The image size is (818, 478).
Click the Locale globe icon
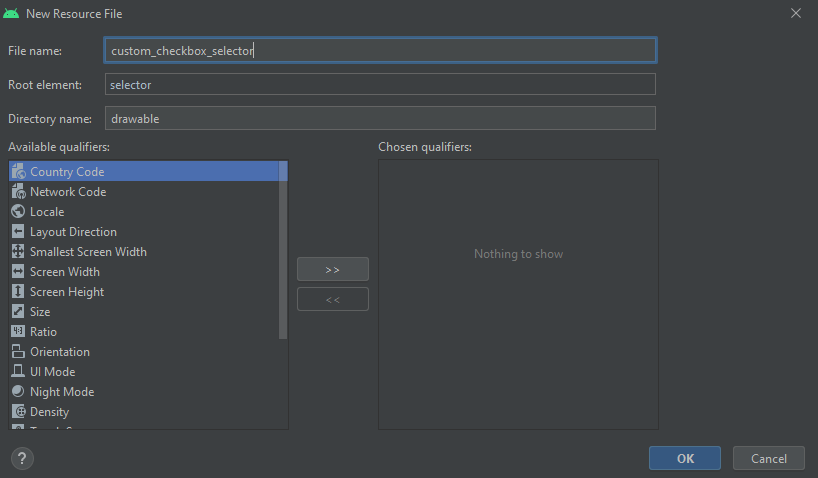18,211
